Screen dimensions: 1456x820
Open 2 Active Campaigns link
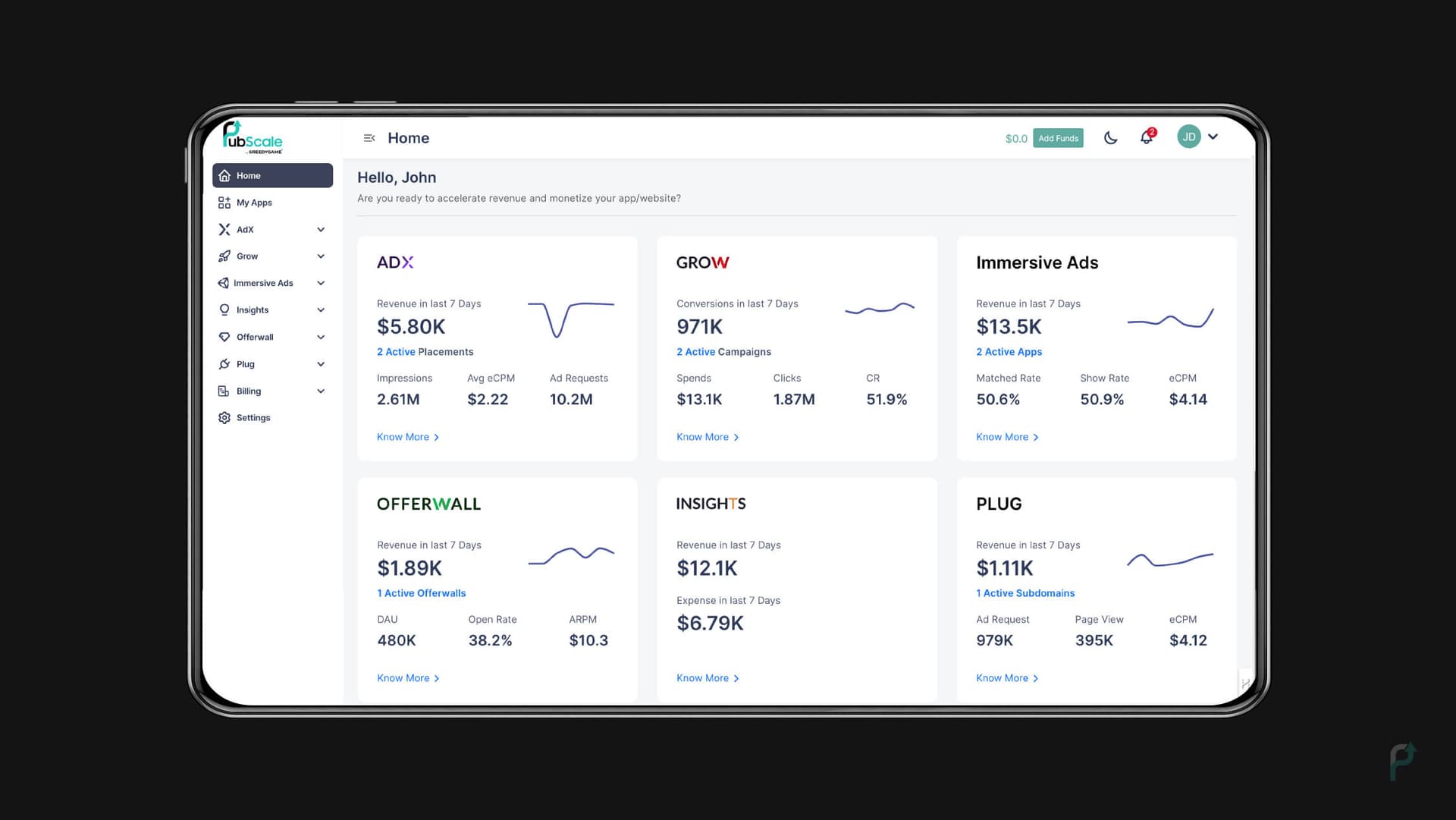(x=723, y=352)
